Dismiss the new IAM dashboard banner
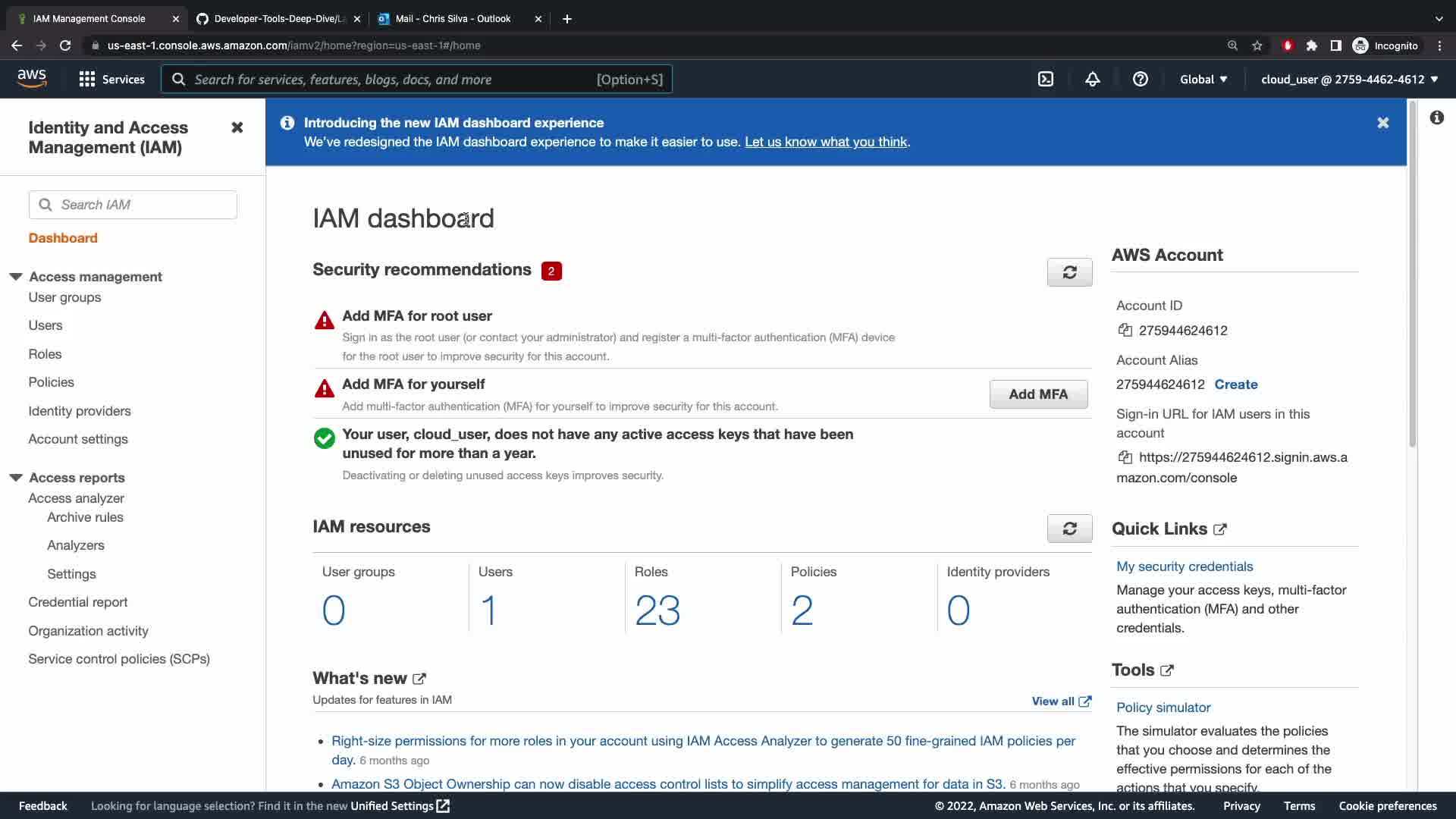Image resolution: width=1456 pixels, height=819 pixels. (x=1382, y=123)
